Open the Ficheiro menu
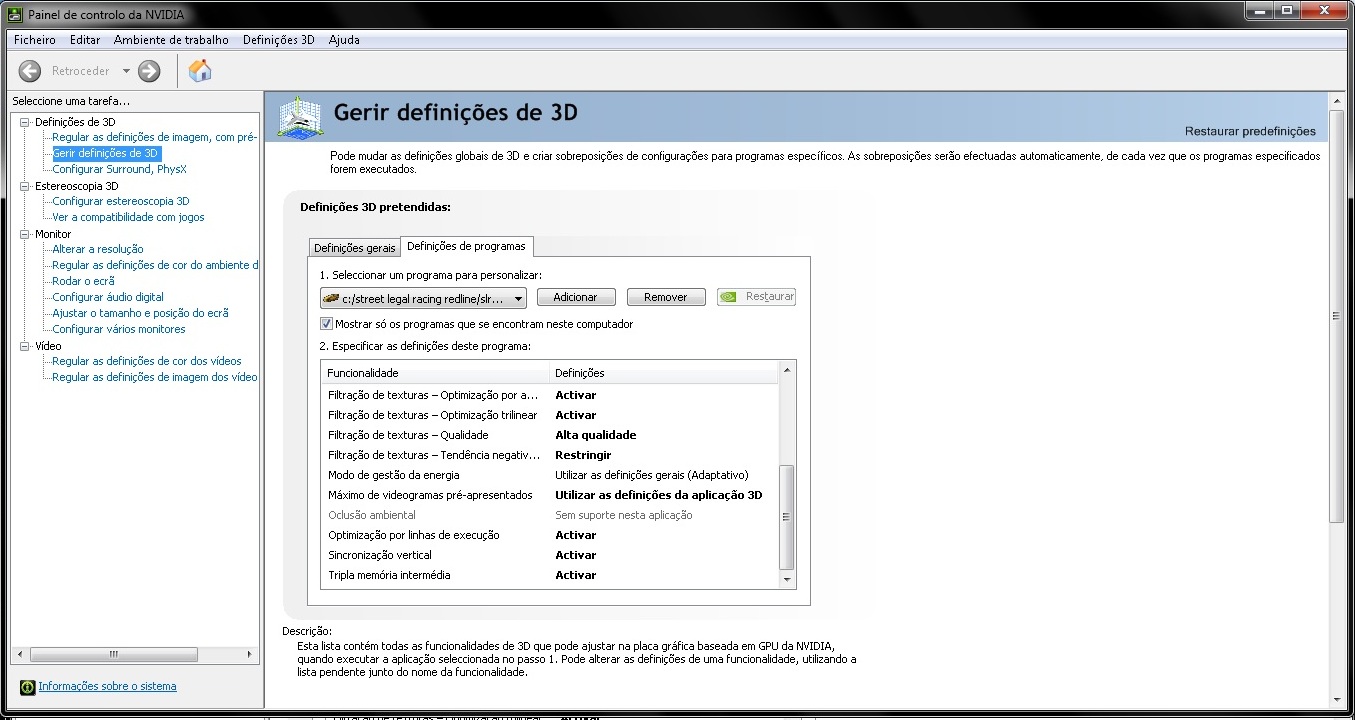 [35, 40]
